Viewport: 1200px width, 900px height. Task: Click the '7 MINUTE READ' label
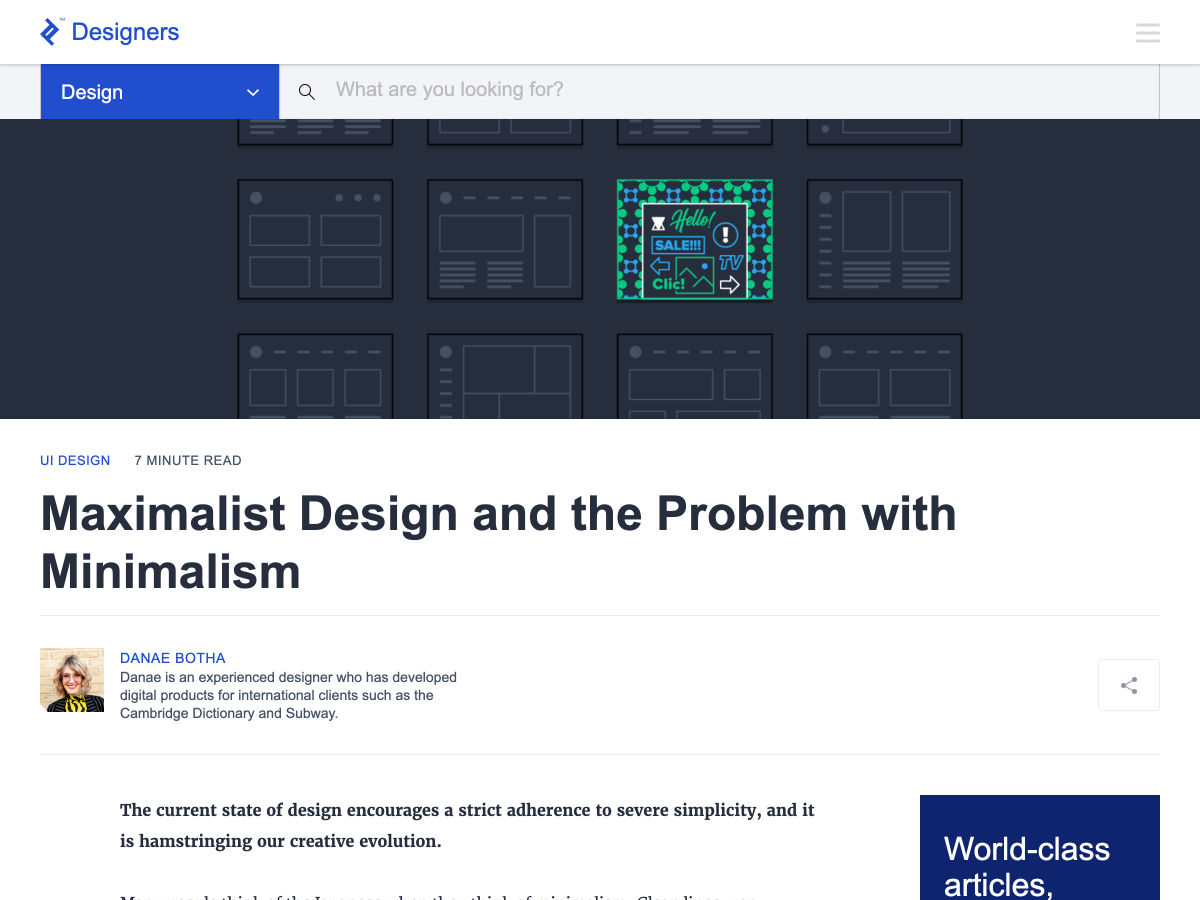pyautogui.click(x=188, y=461)
